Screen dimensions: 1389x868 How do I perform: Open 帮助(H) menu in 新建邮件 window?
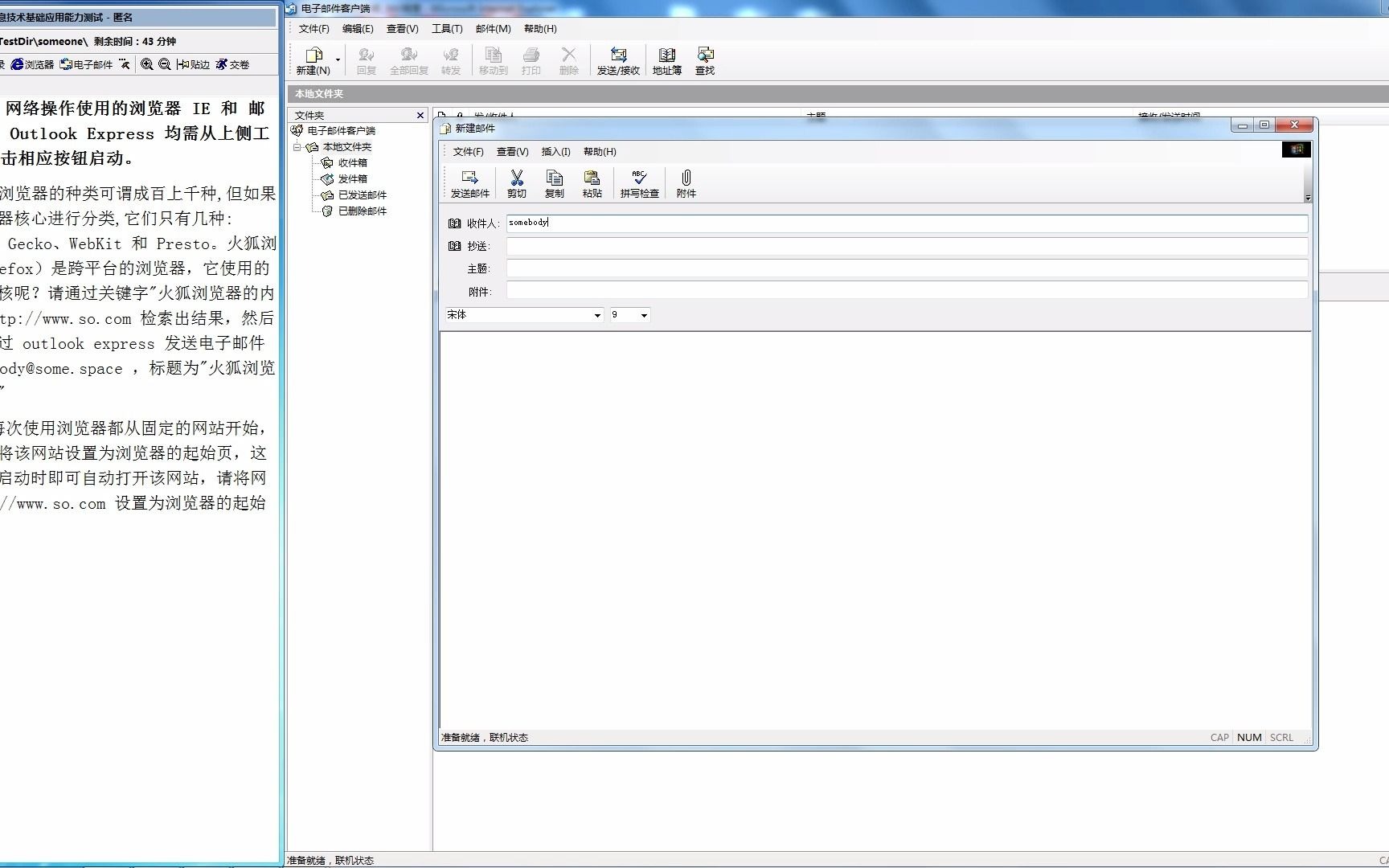pyautogui.click(x=600, y=152)
